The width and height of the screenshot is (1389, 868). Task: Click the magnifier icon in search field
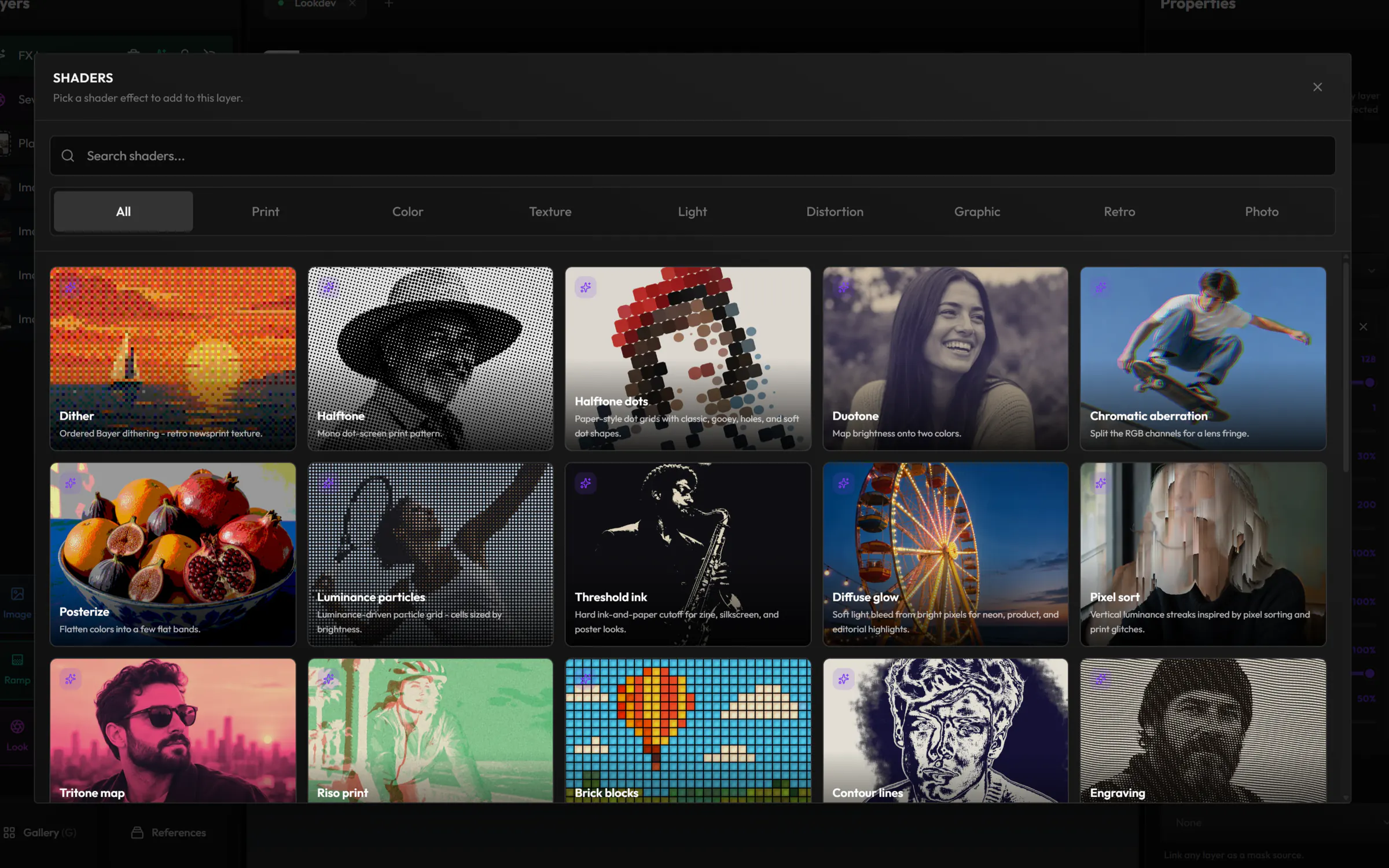pos(68,156)
